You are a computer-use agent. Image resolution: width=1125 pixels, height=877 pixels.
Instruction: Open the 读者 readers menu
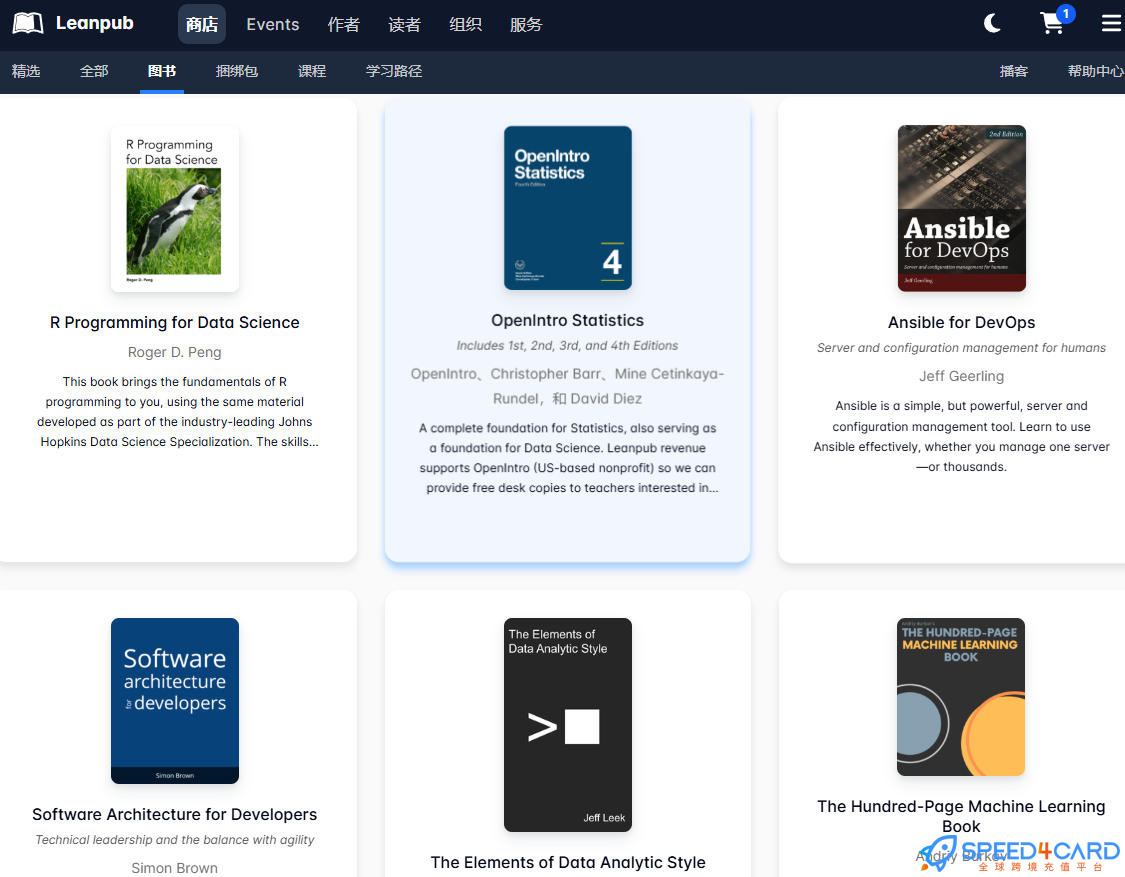[405, 24]
